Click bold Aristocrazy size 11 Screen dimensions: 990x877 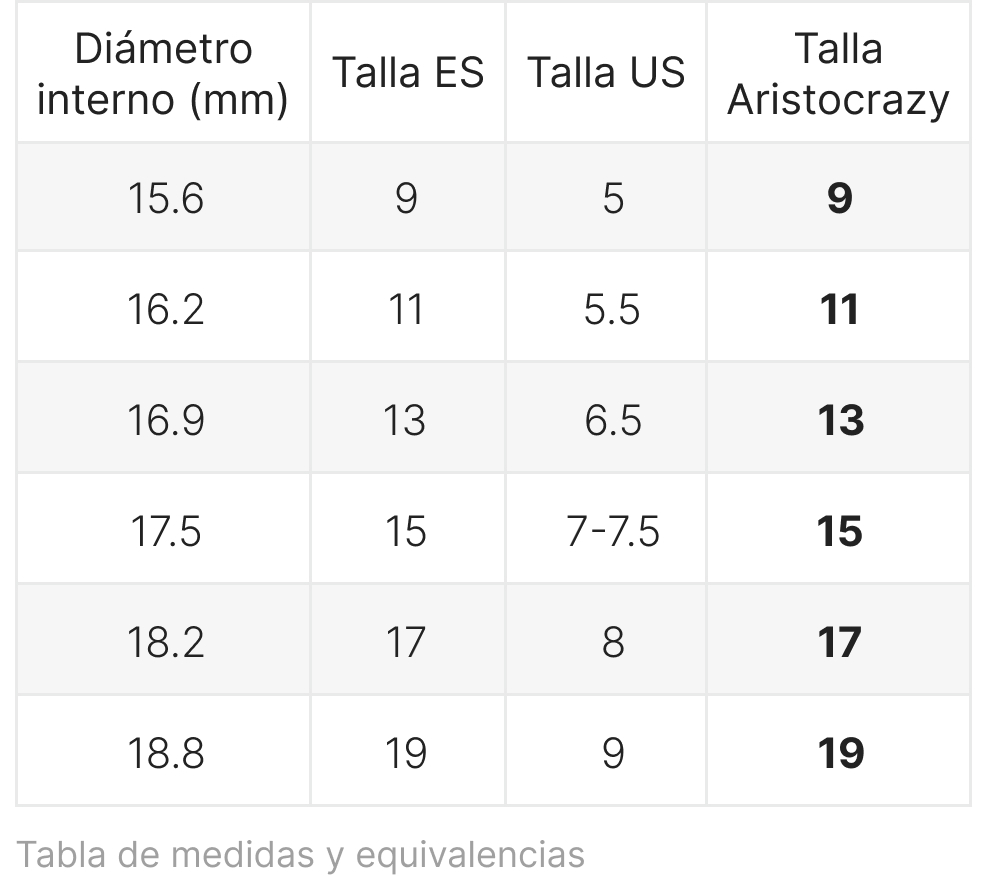tap(839, 309)
